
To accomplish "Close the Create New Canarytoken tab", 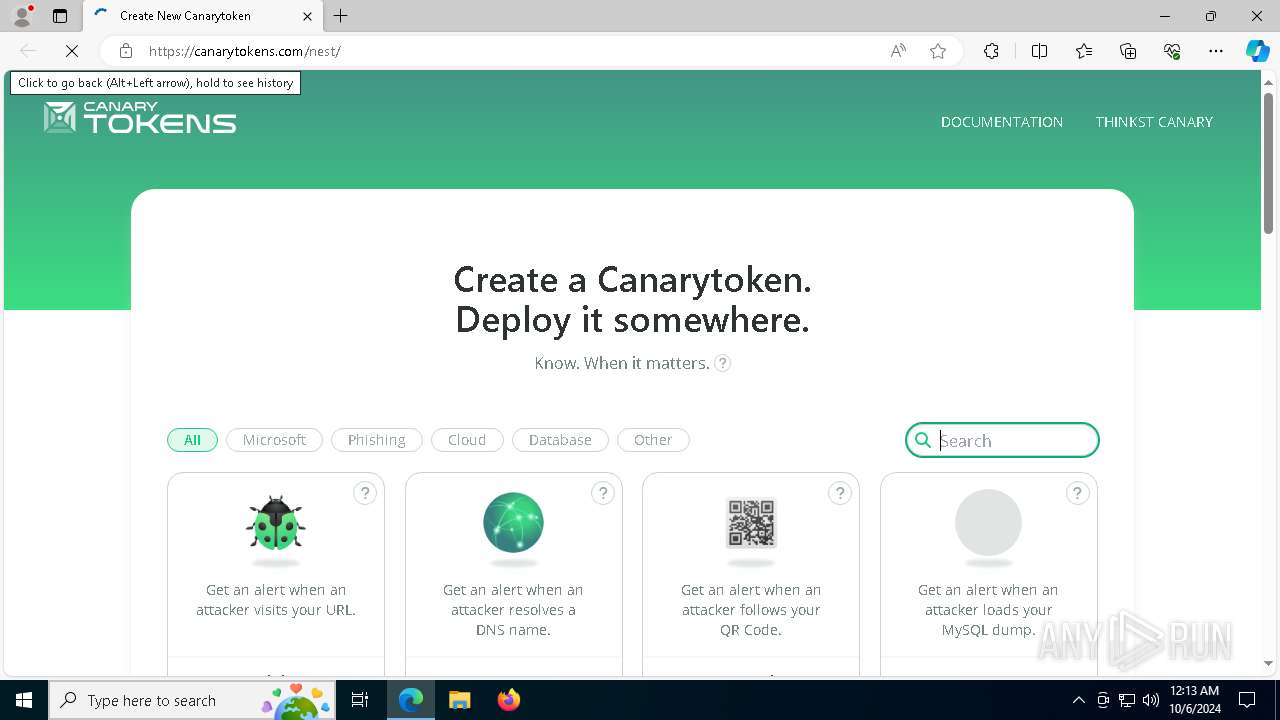I will tap(307, 16).
